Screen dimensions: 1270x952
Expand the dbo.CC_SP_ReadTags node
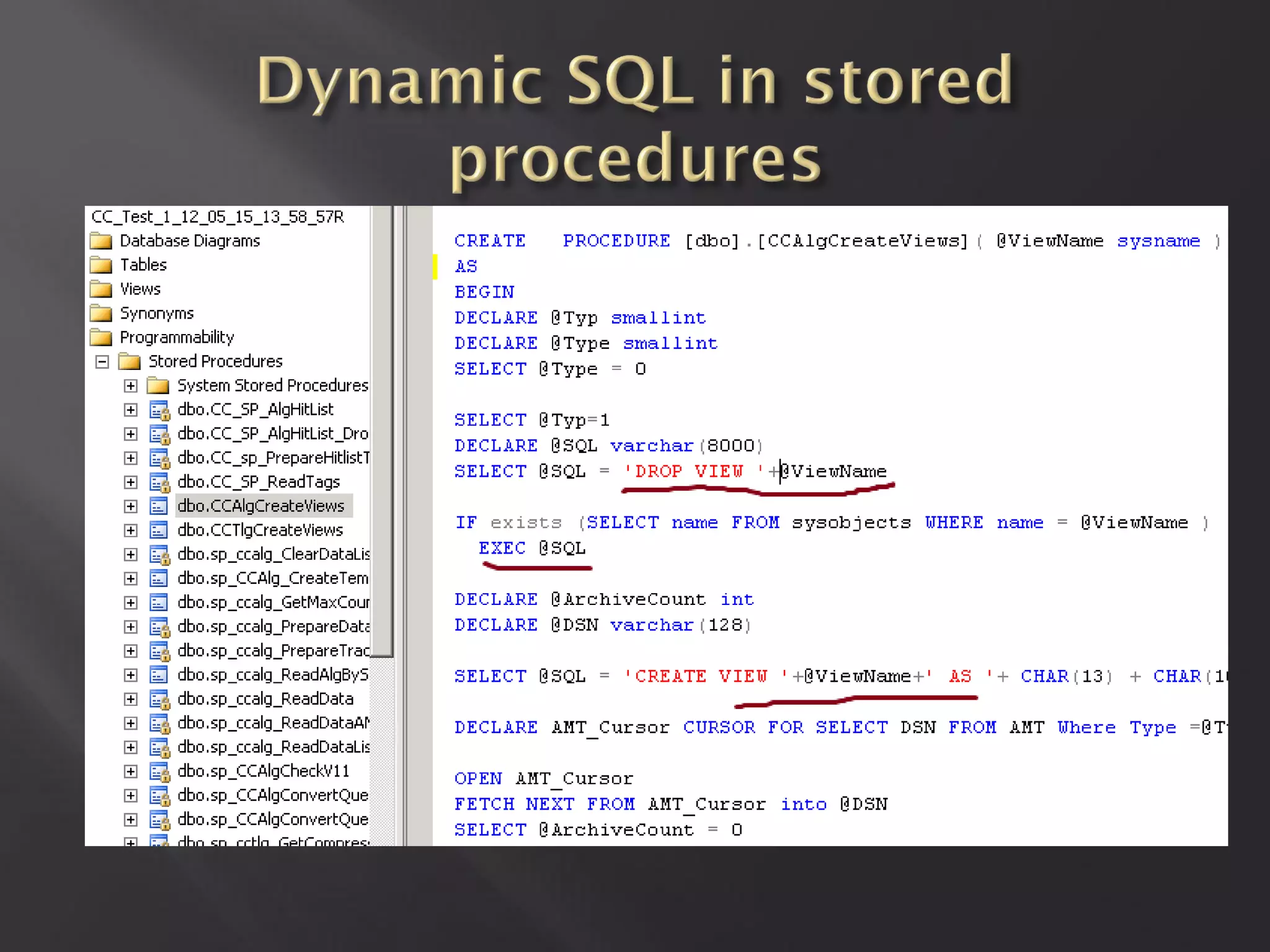point(130,482)
